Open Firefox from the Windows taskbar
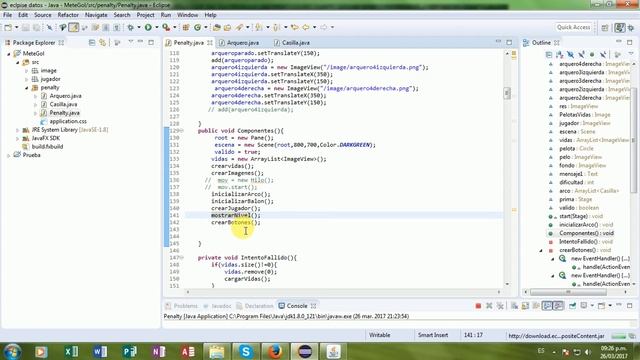This screenshot has width=640, height=360. [x=275, y=351]
